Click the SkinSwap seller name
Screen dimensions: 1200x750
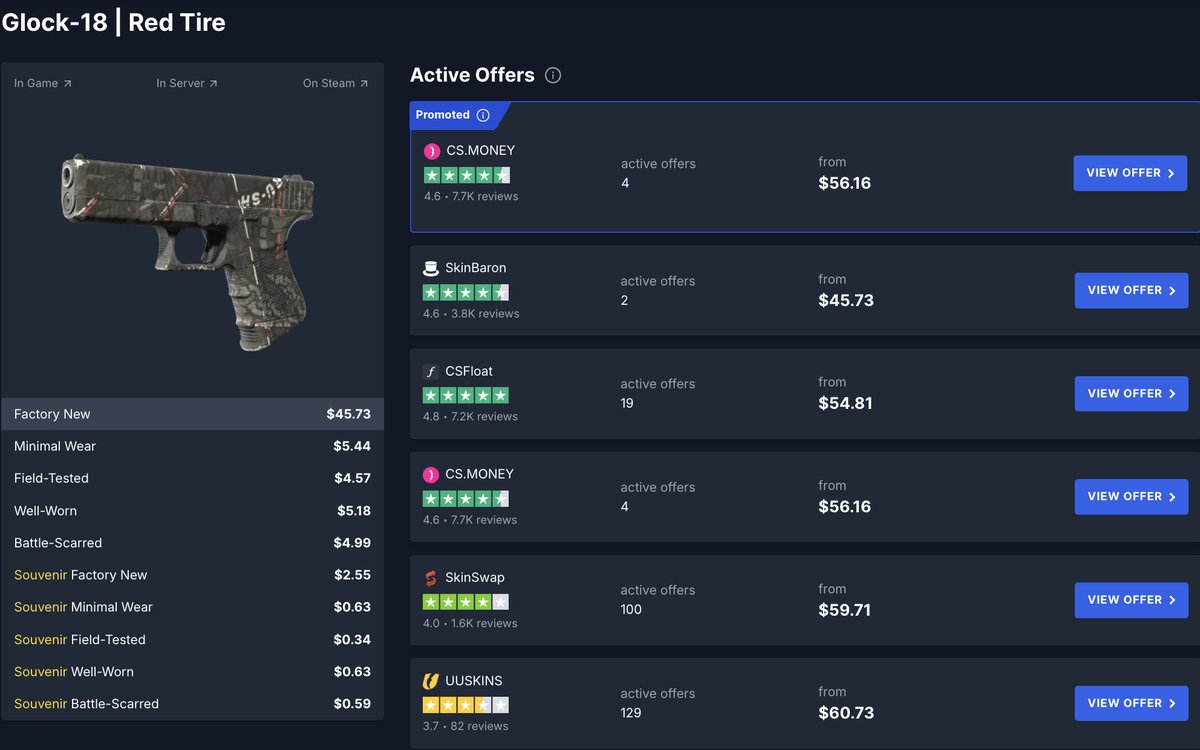point(475,578)
